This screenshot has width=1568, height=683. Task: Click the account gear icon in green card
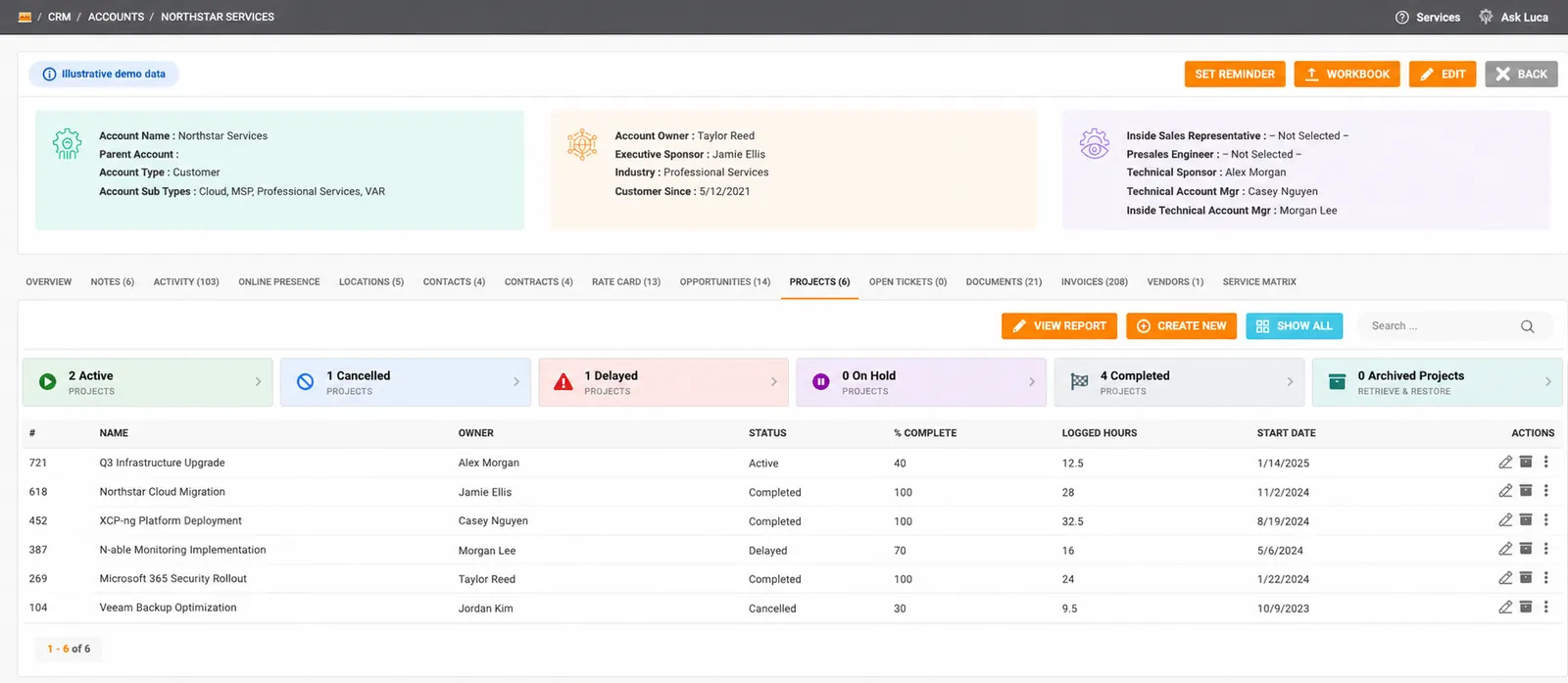point(67,144)
